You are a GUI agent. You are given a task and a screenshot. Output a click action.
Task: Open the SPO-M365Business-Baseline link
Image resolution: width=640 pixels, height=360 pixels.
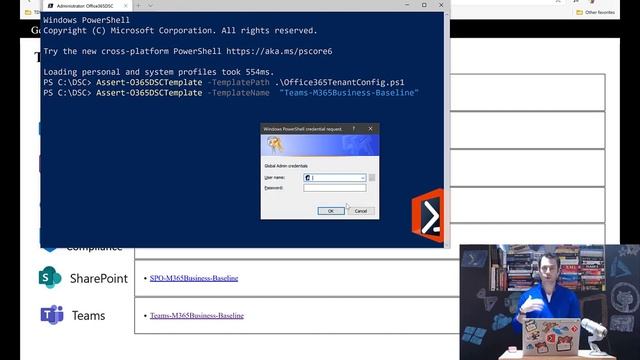coord(194,278)
